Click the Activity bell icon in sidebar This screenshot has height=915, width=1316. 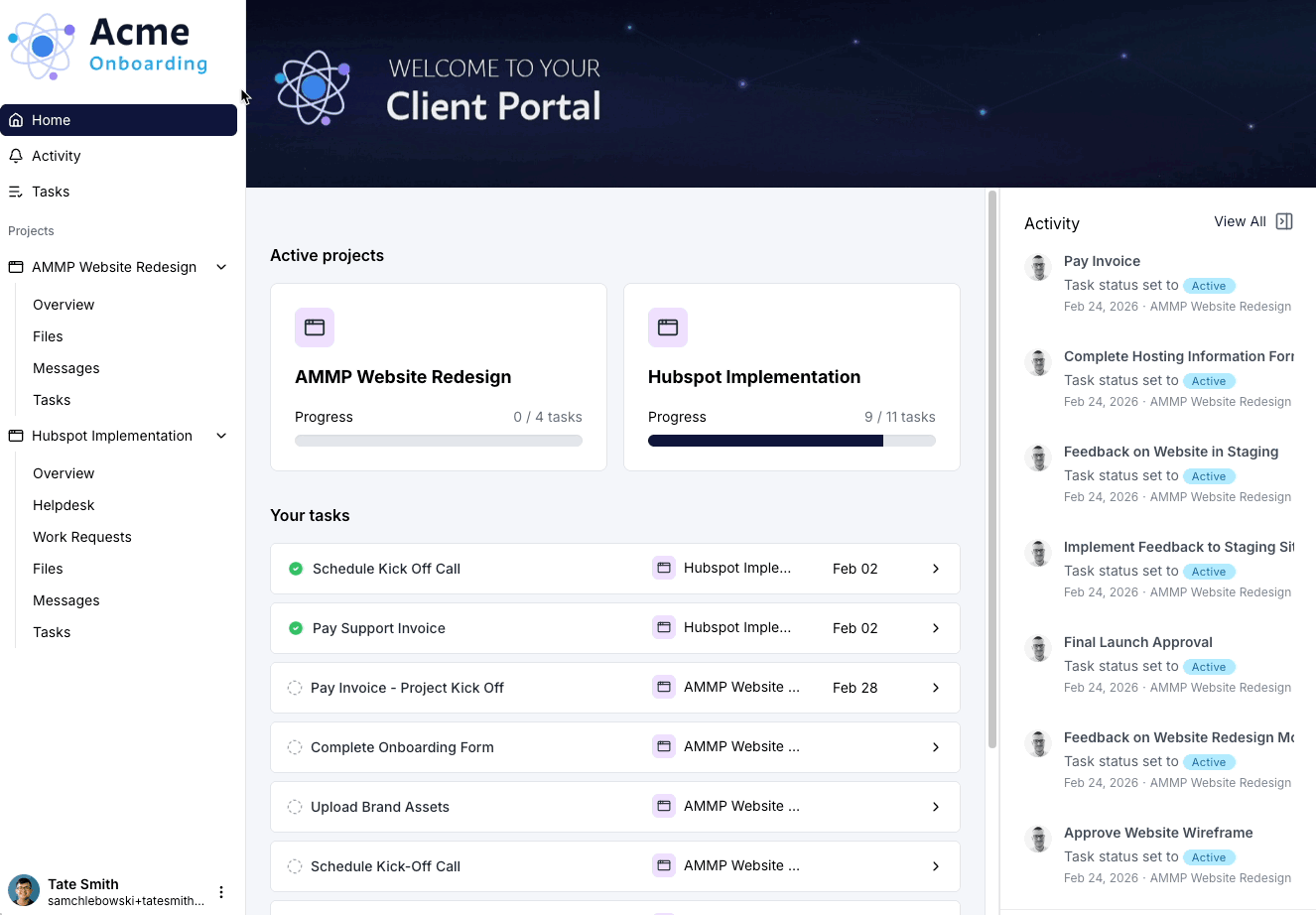click(16, 156)
